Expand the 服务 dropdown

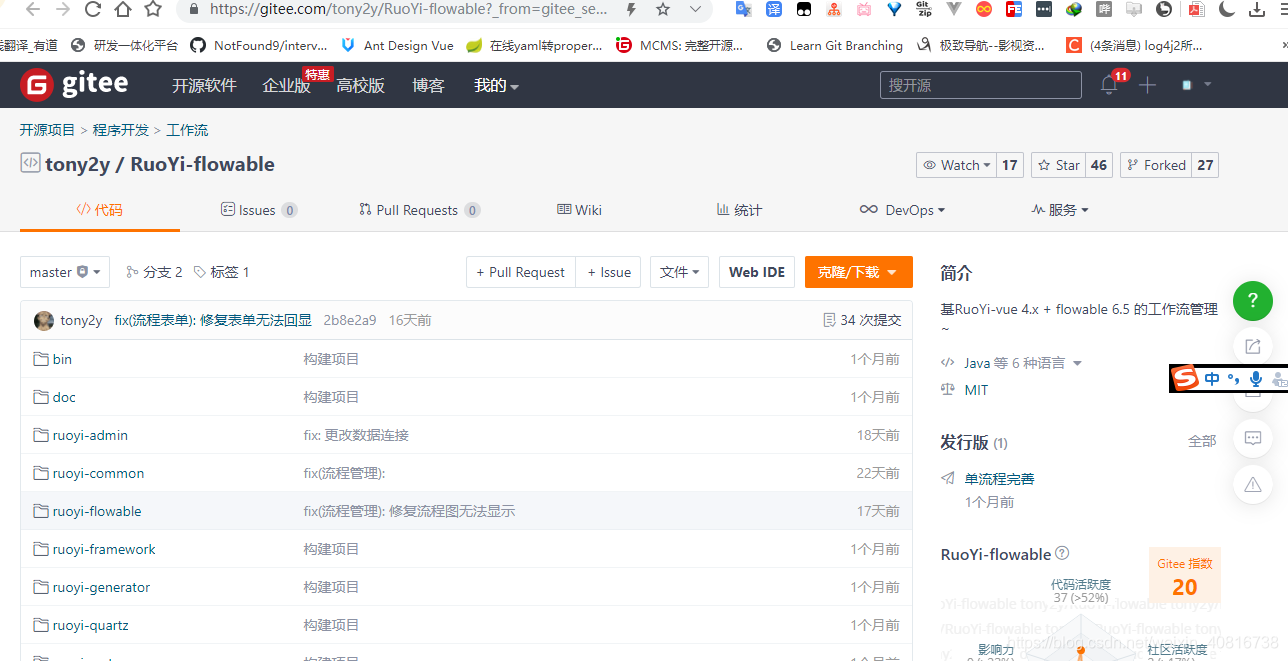coord(1059,210)
